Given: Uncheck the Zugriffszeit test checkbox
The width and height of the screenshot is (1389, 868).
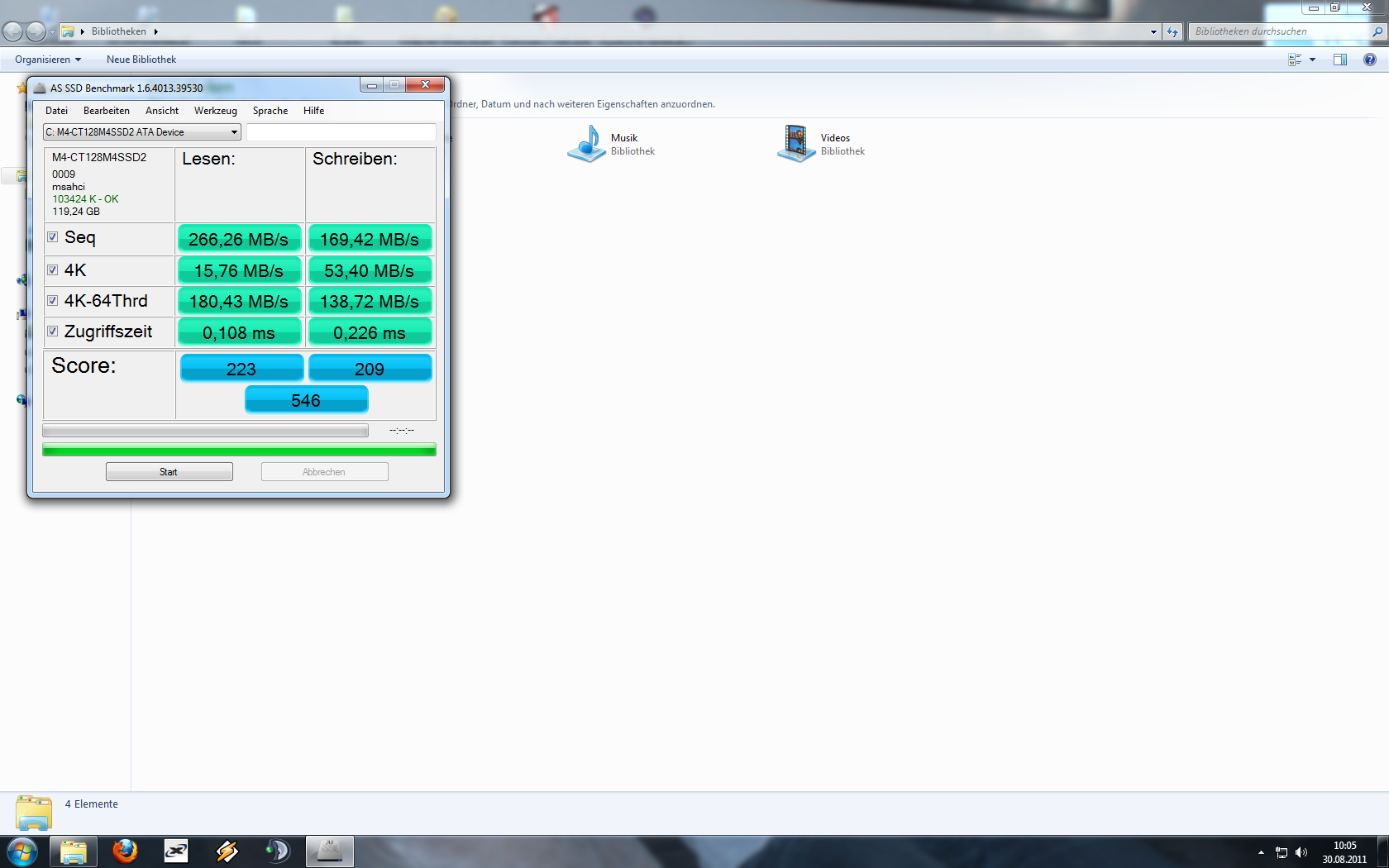Looking at the screenshot, I should point(53,331).
